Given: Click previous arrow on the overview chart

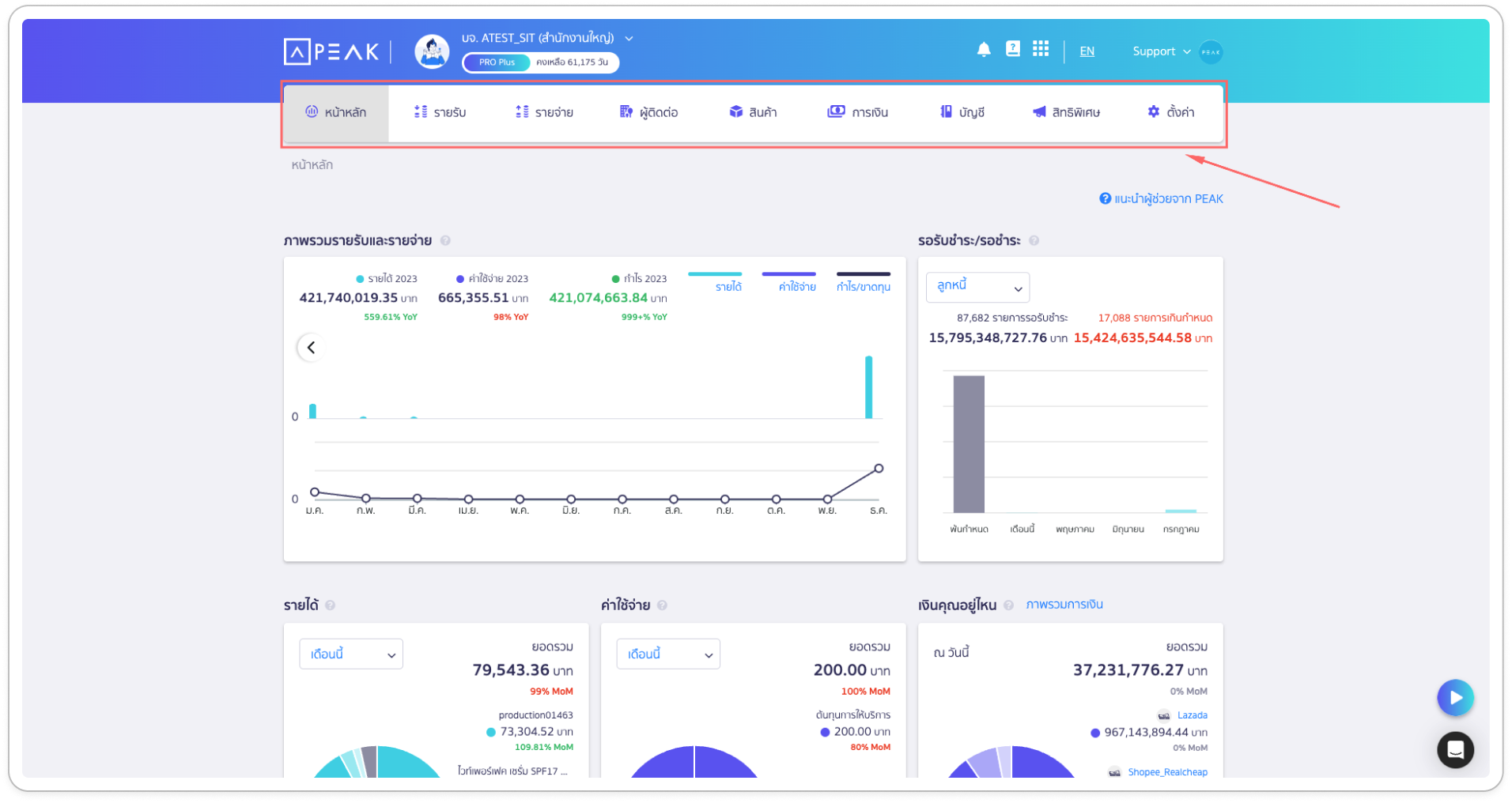Looking at the screenshot, I should click(x=311, y=347).
